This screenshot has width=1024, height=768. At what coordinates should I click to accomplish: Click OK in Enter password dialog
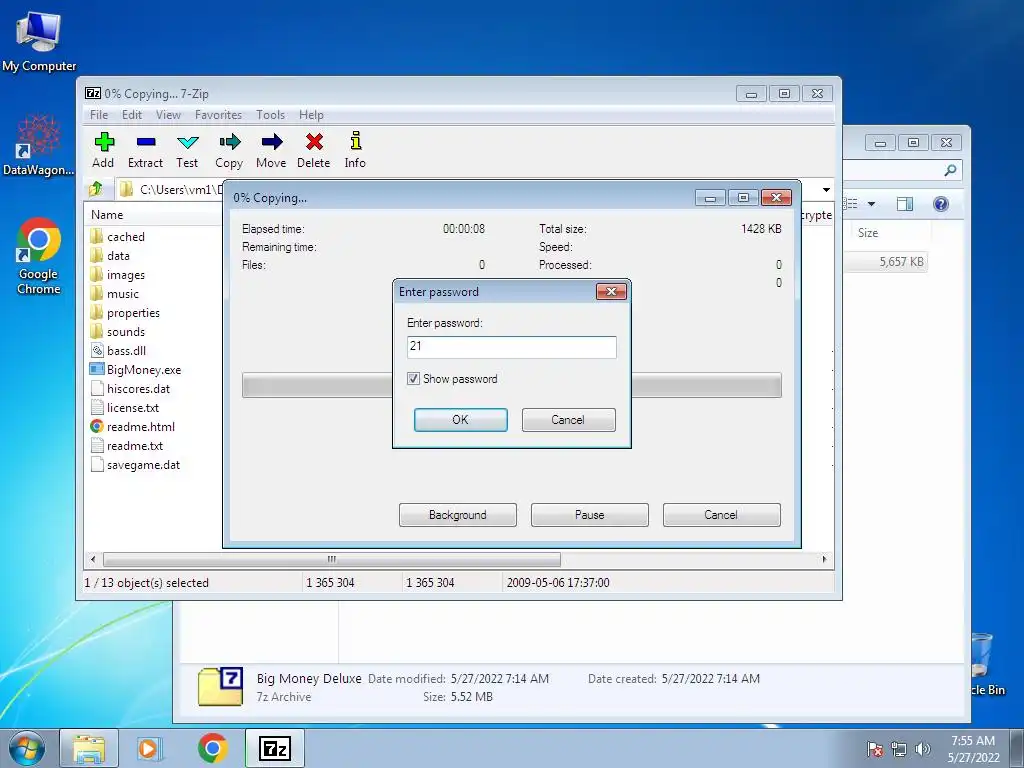point(460,420)
